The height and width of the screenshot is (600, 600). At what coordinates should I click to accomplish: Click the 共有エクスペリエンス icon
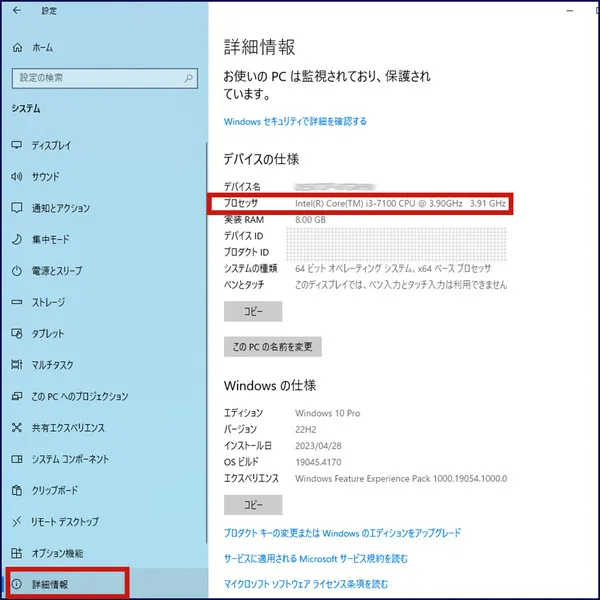click(x=16, y=427)
